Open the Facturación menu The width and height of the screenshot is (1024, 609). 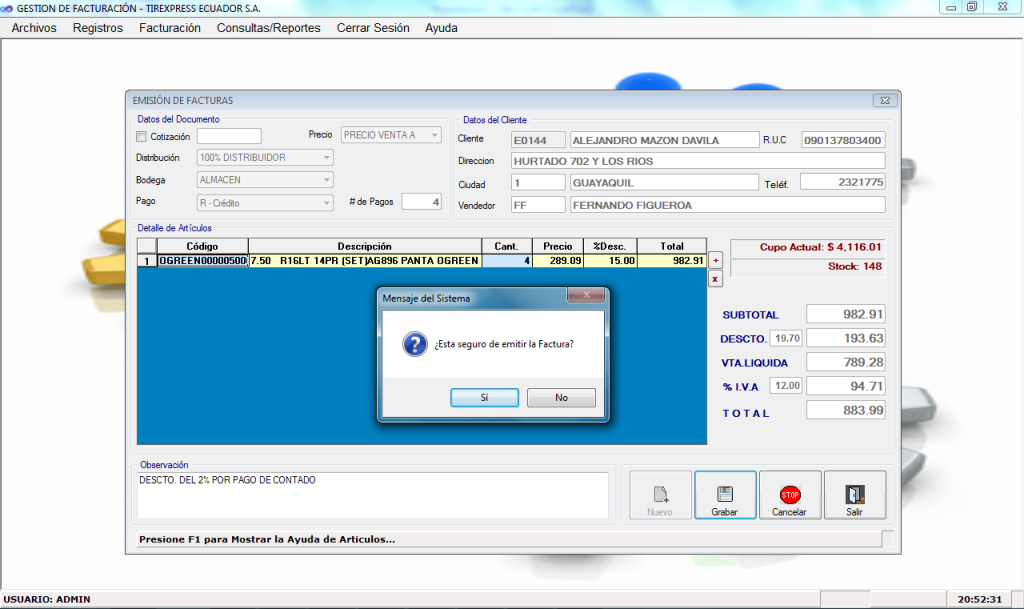click(x=170, y=28)
